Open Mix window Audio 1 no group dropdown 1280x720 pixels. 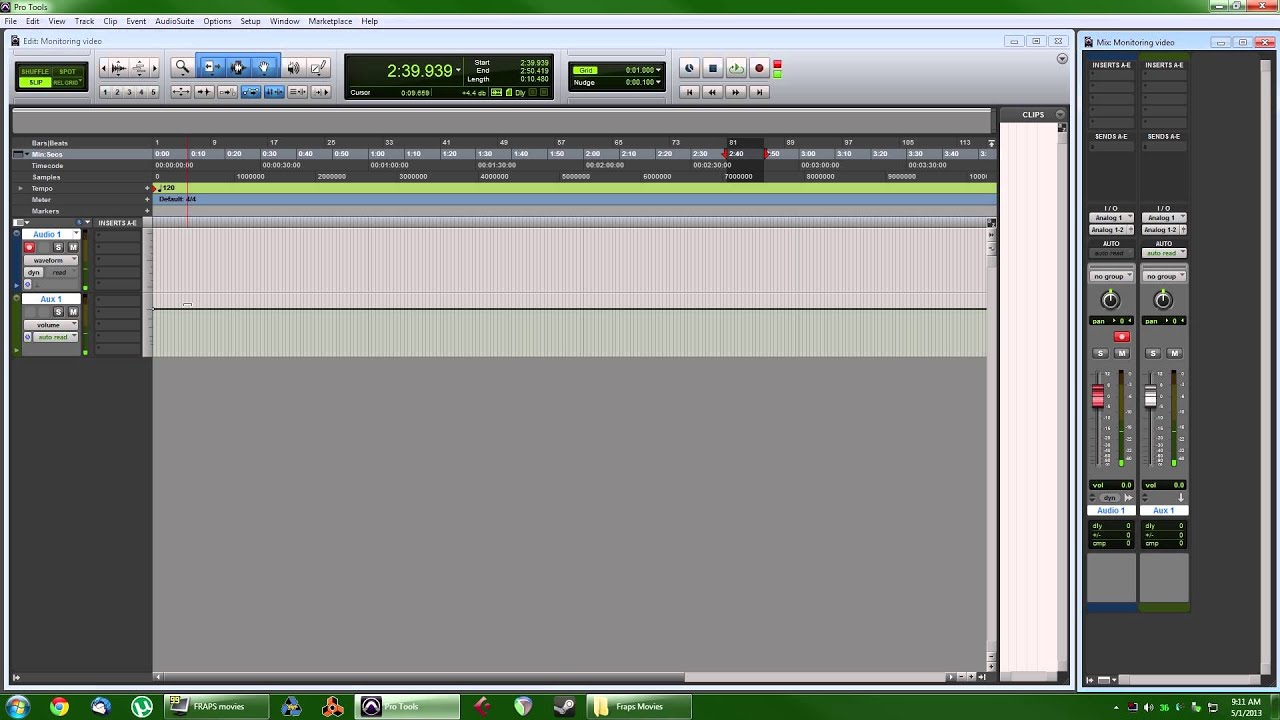1111,276
